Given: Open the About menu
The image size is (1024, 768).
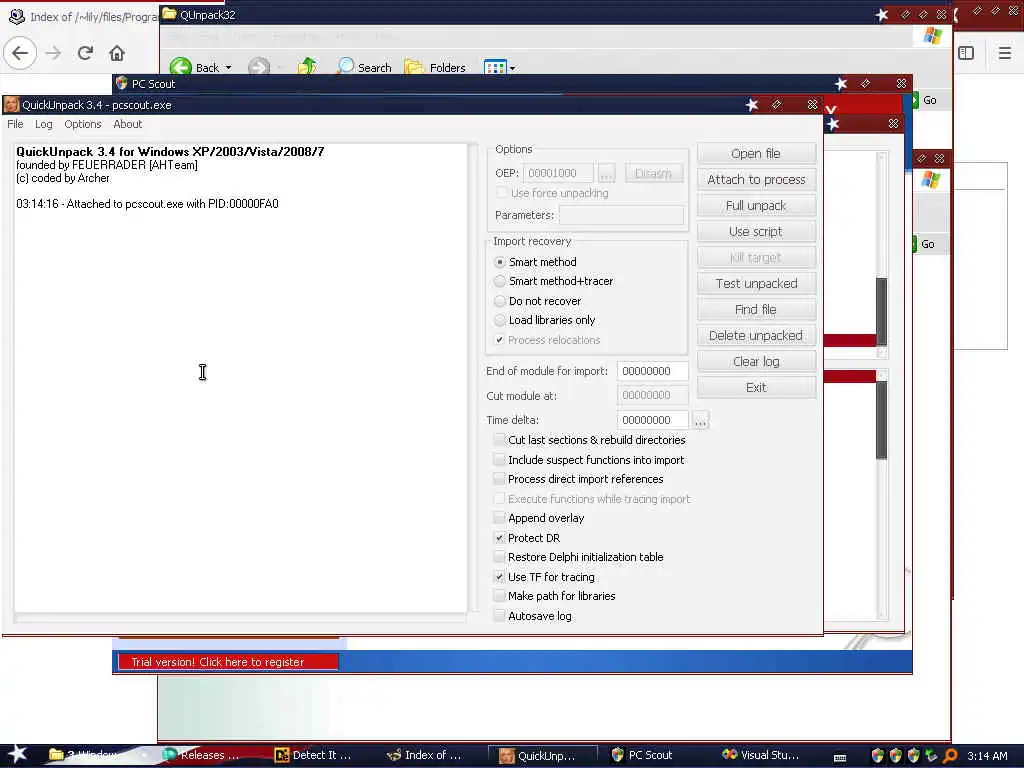Looking at the screenshot, I should [127, 124].
